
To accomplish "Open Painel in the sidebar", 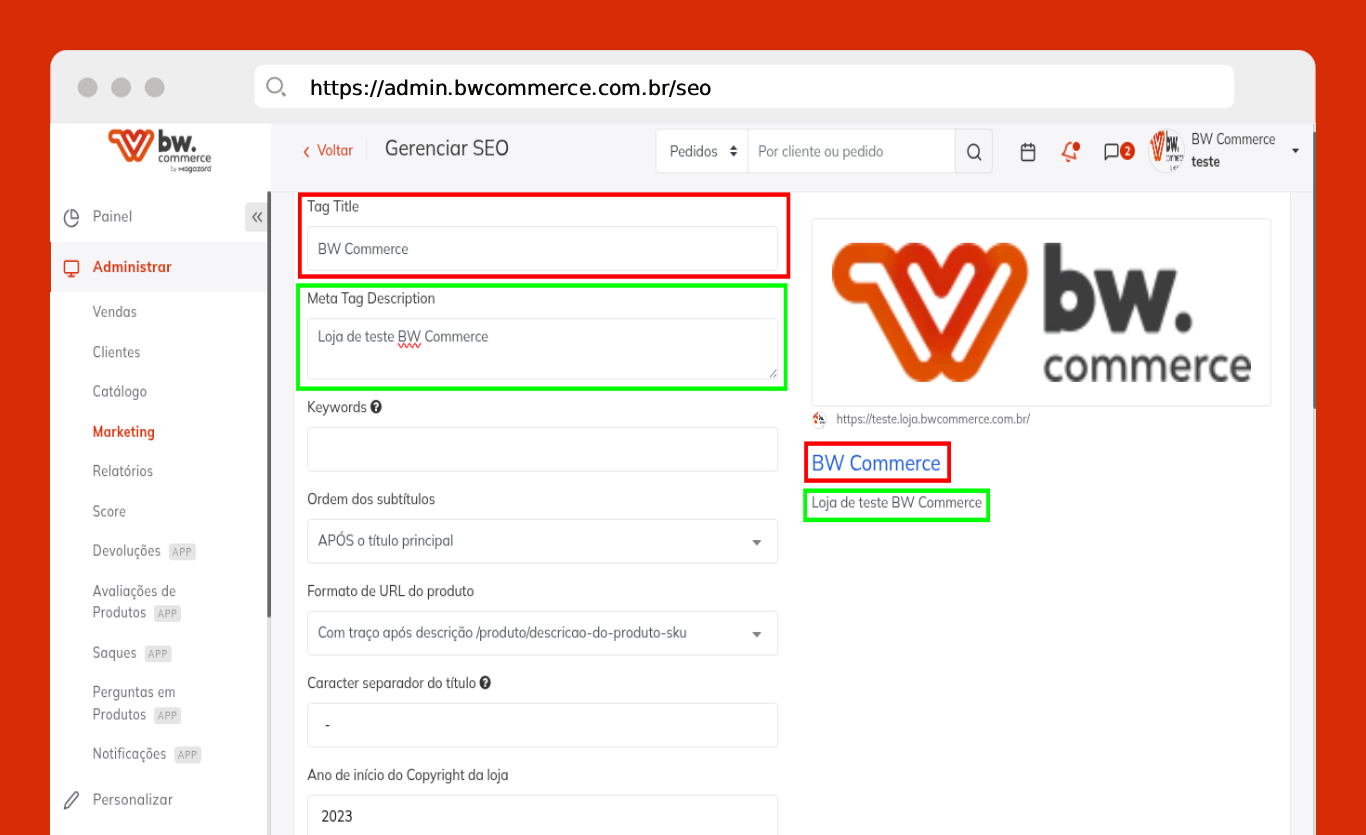I will (112, 217).
